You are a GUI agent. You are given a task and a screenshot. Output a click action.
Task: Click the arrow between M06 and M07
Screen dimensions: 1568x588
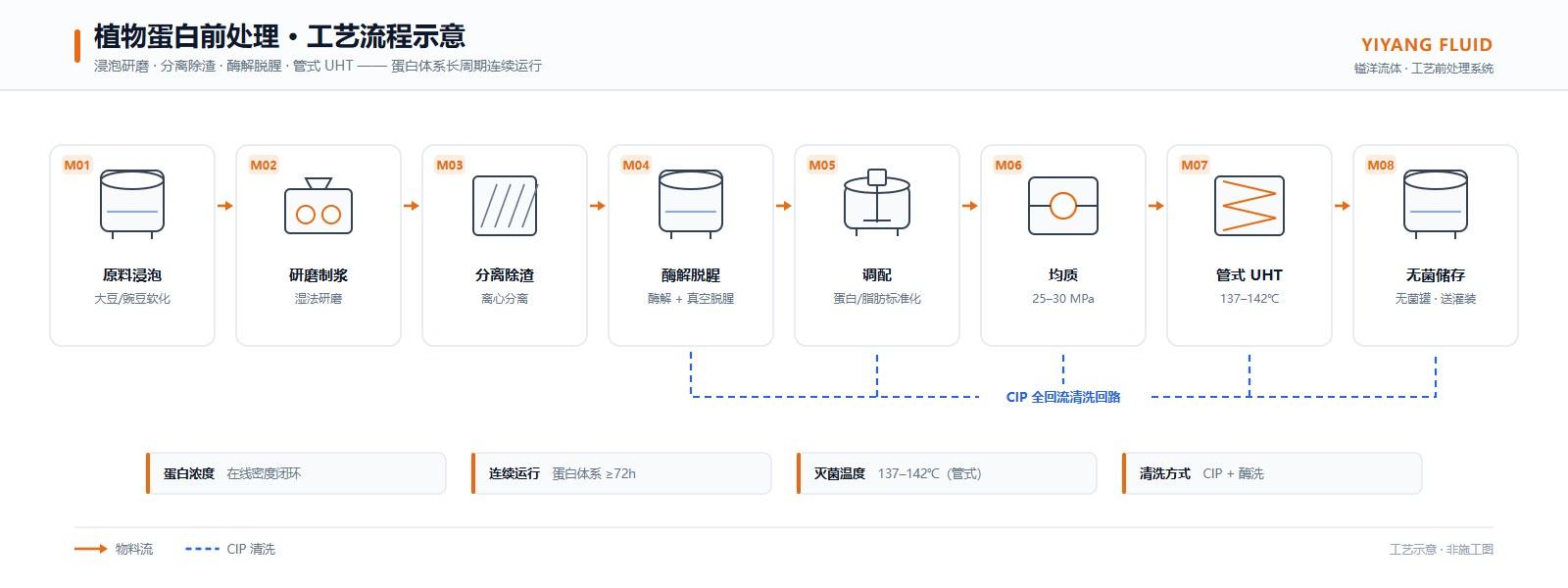pos(1156,206)
